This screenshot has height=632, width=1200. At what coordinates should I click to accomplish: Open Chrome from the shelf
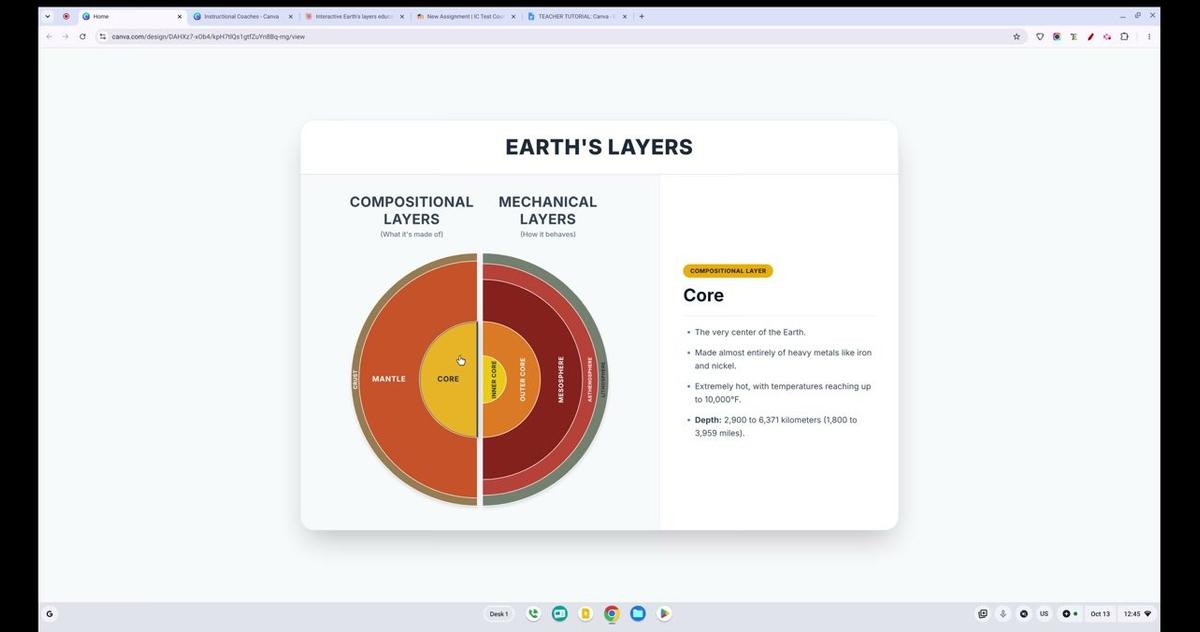click(611, 614)
